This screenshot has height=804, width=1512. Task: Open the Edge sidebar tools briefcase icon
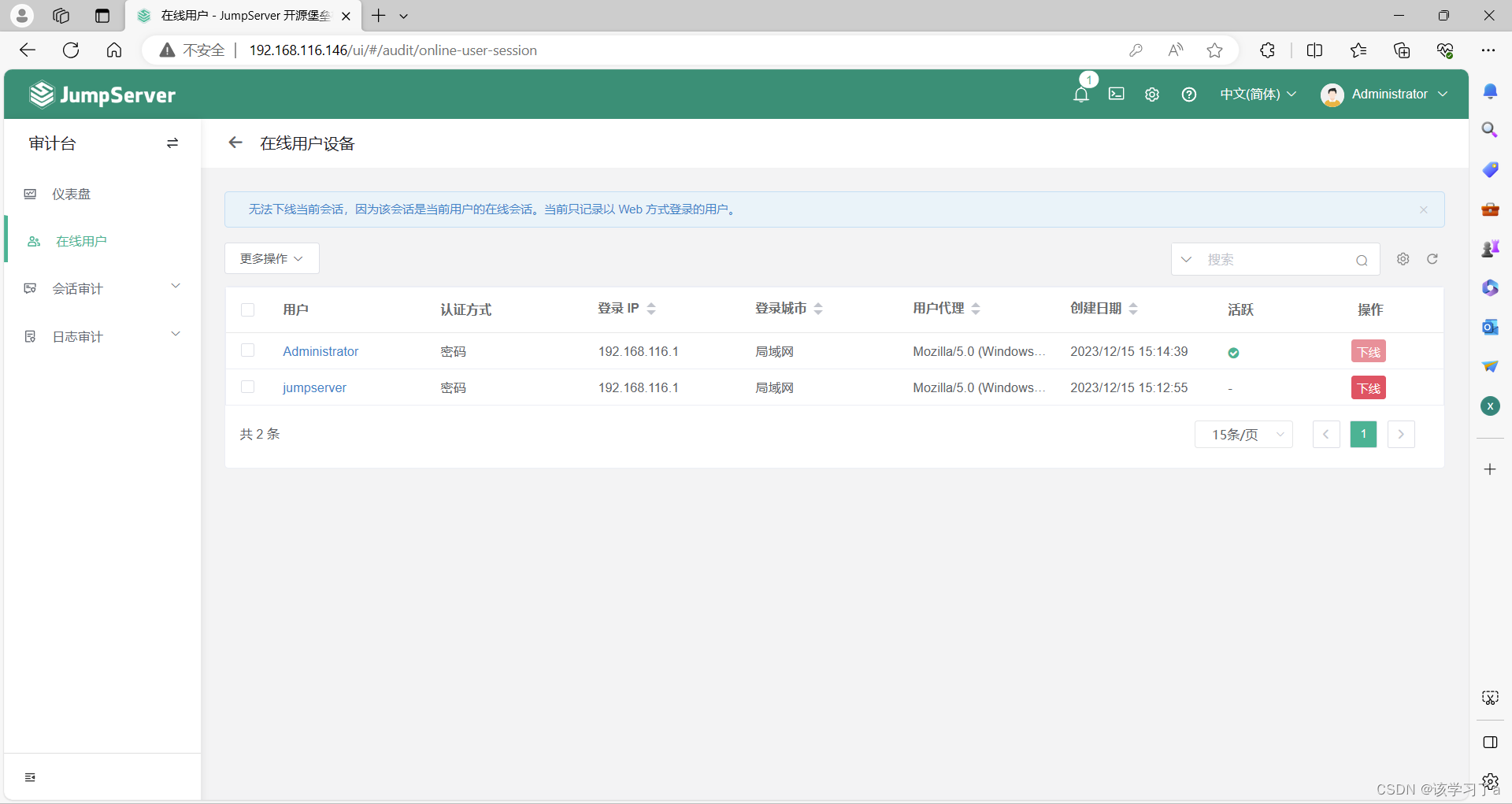pyautogui.click(x=1490, y=209)
